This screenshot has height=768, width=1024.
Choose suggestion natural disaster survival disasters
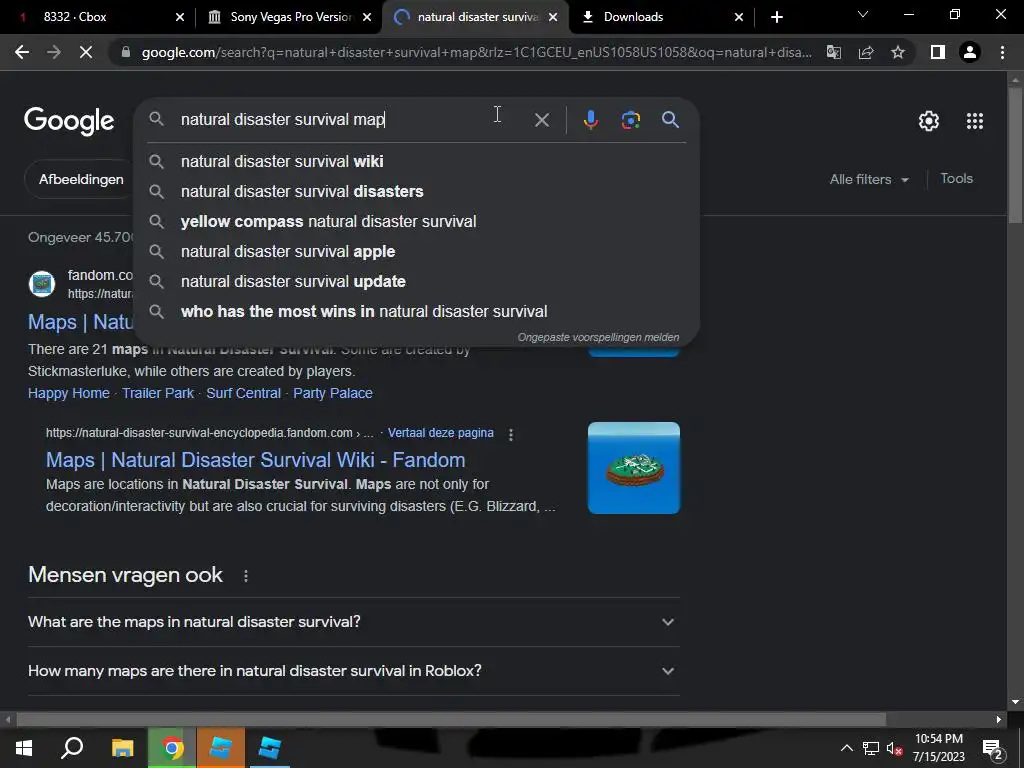click(x=416, y=191)
